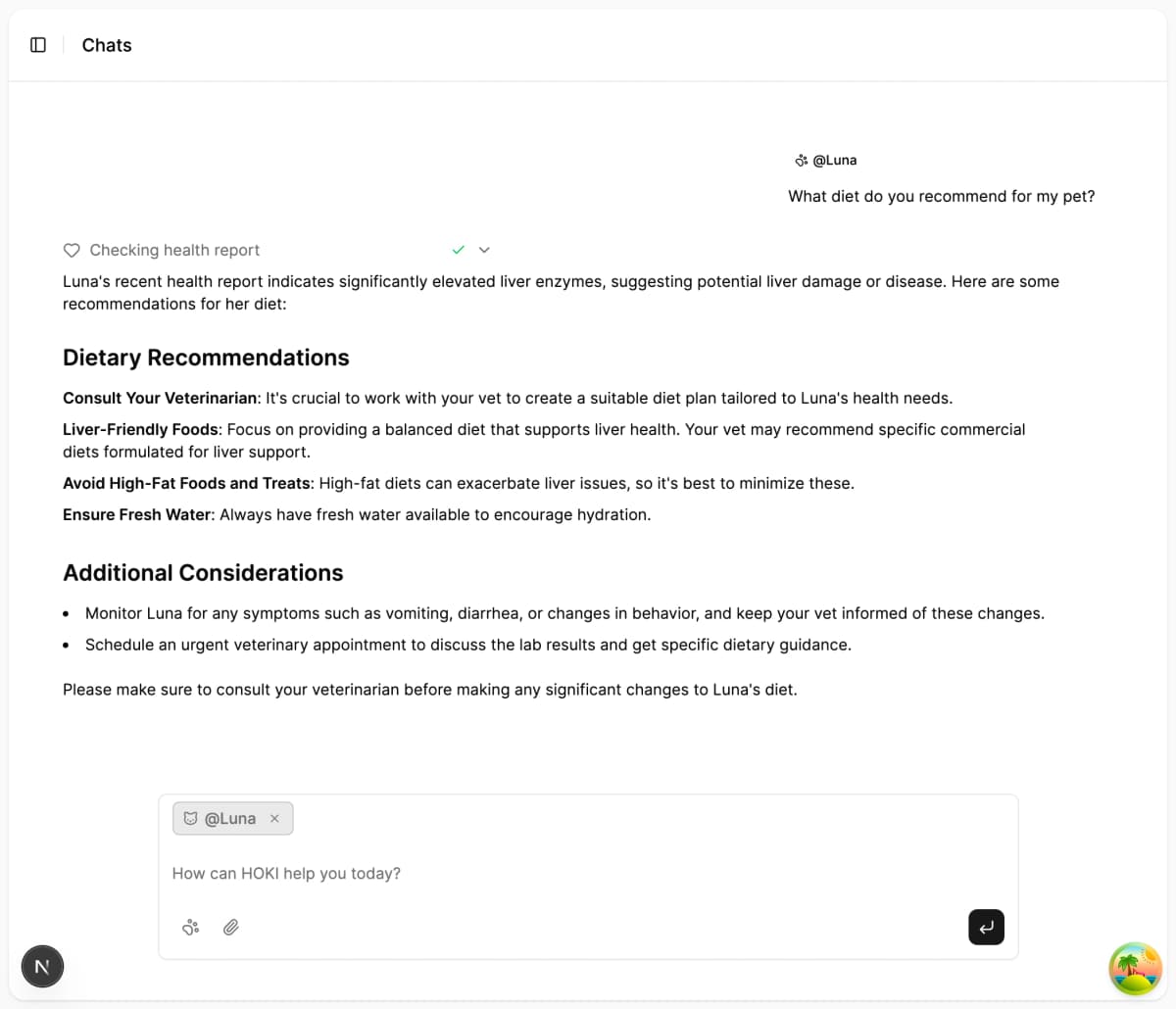Click the @Luna mention above the user question

coord(837,160)
